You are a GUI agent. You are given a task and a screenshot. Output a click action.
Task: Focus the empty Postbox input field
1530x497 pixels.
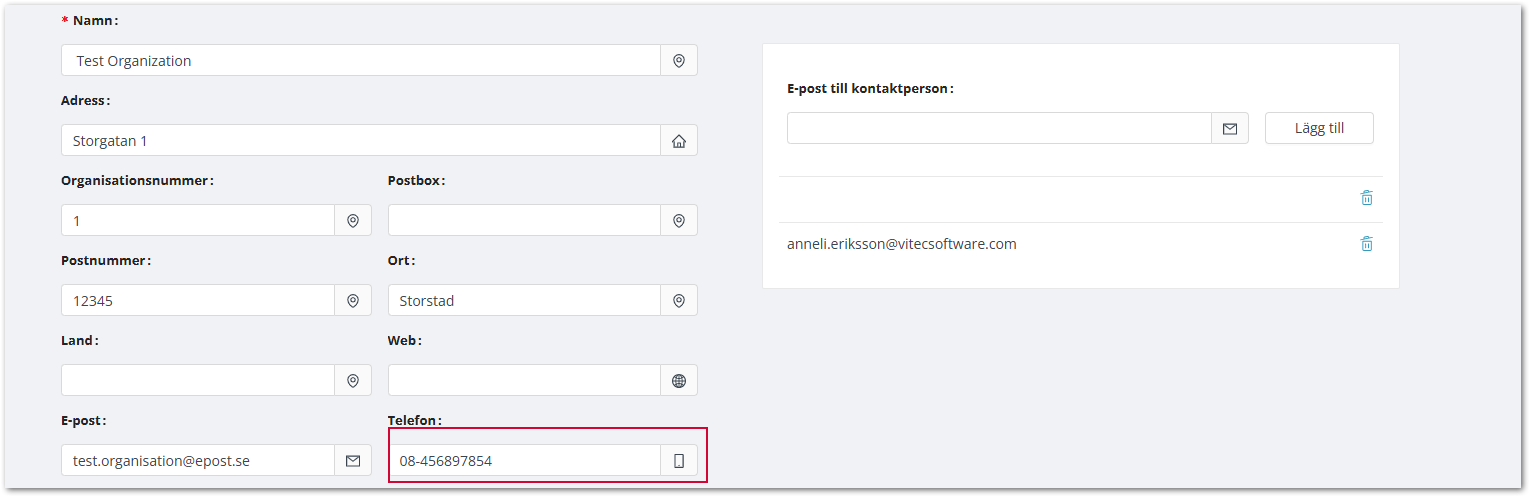tap(524, 220)
